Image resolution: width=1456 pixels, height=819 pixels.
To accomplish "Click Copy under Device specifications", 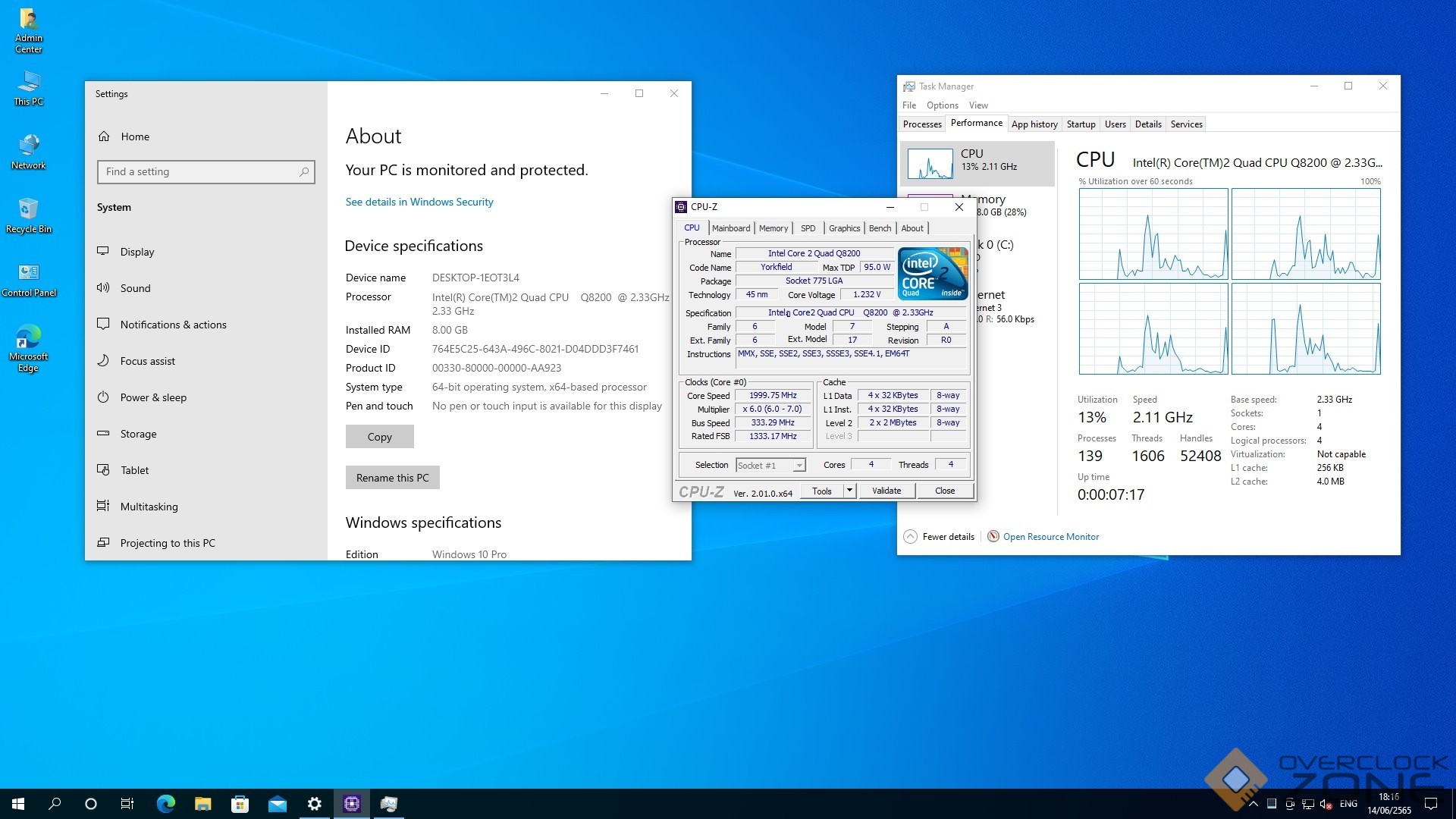I will point(380,437).
